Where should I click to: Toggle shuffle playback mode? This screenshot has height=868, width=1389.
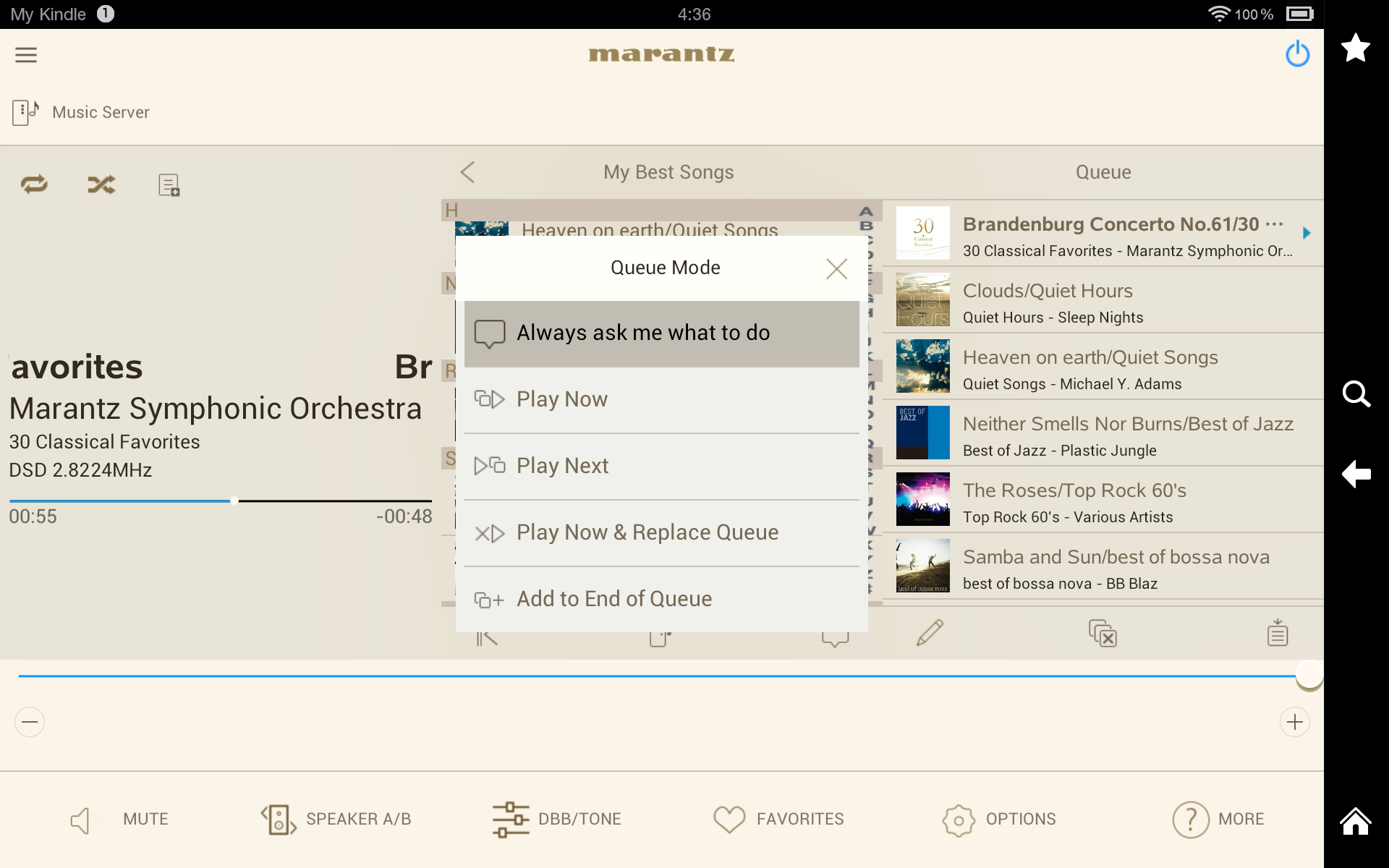pyautogui.click(x=101, y=185)
